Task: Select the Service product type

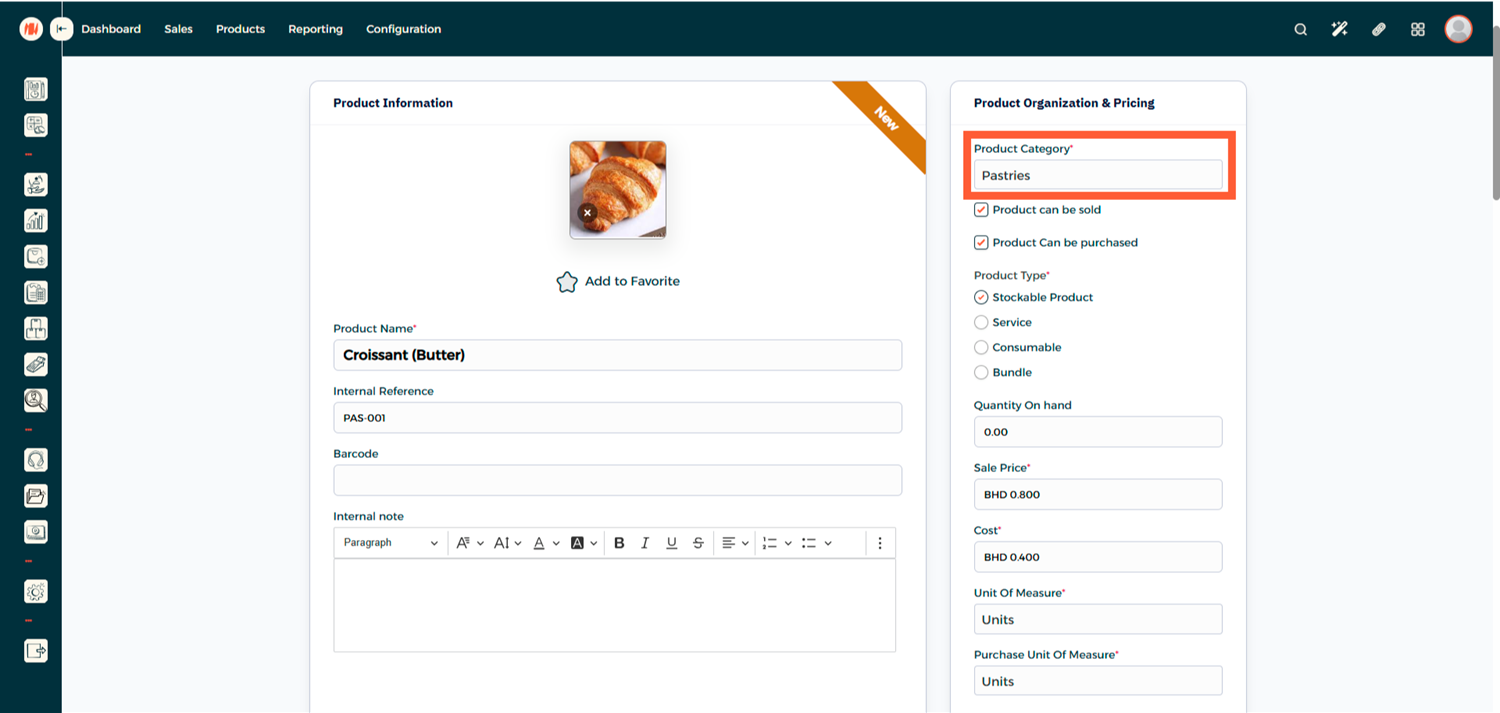Action: point(981,322)
